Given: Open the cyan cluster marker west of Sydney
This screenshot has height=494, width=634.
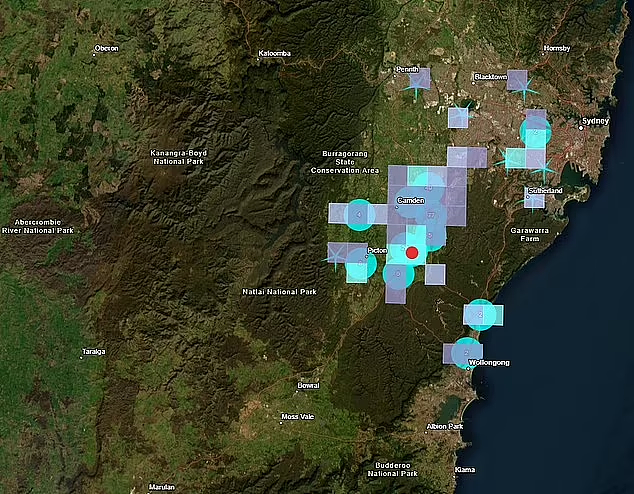Looking at the screenshot, I should 535,131.
